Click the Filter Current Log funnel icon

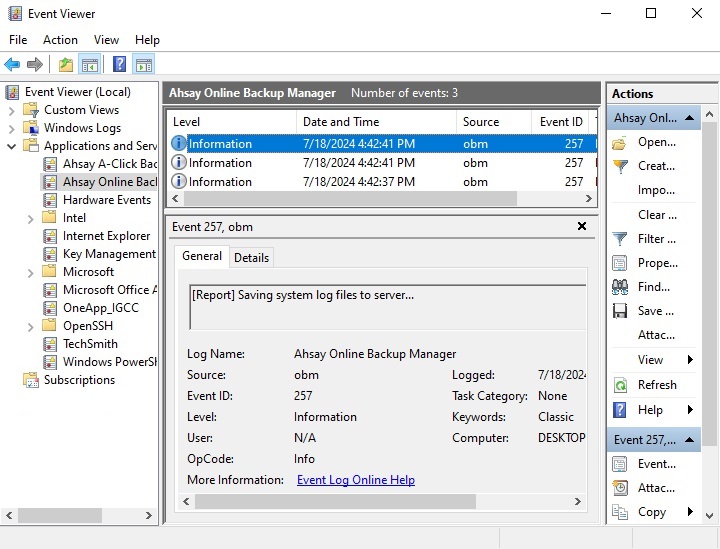click(619, 239)
